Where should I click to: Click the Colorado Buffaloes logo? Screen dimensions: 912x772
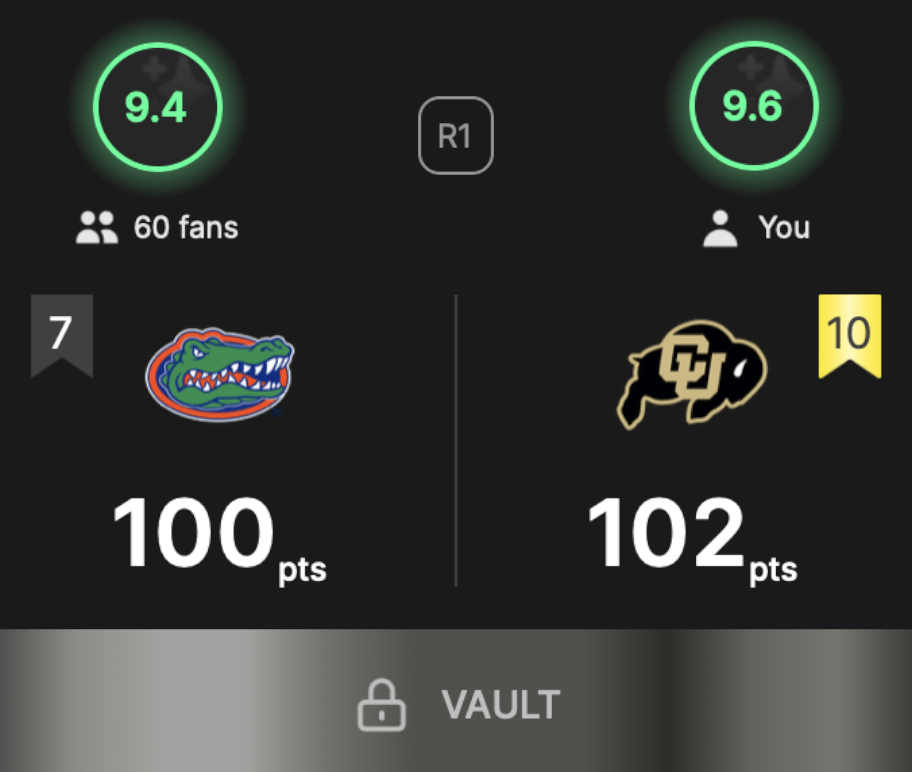692,374
